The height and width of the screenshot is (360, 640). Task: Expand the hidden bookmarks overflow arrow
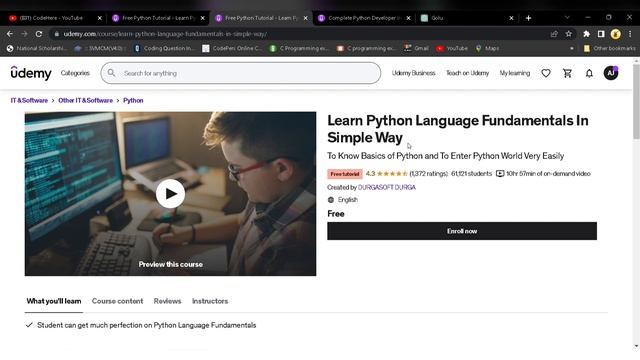click(x=571, y=48)
